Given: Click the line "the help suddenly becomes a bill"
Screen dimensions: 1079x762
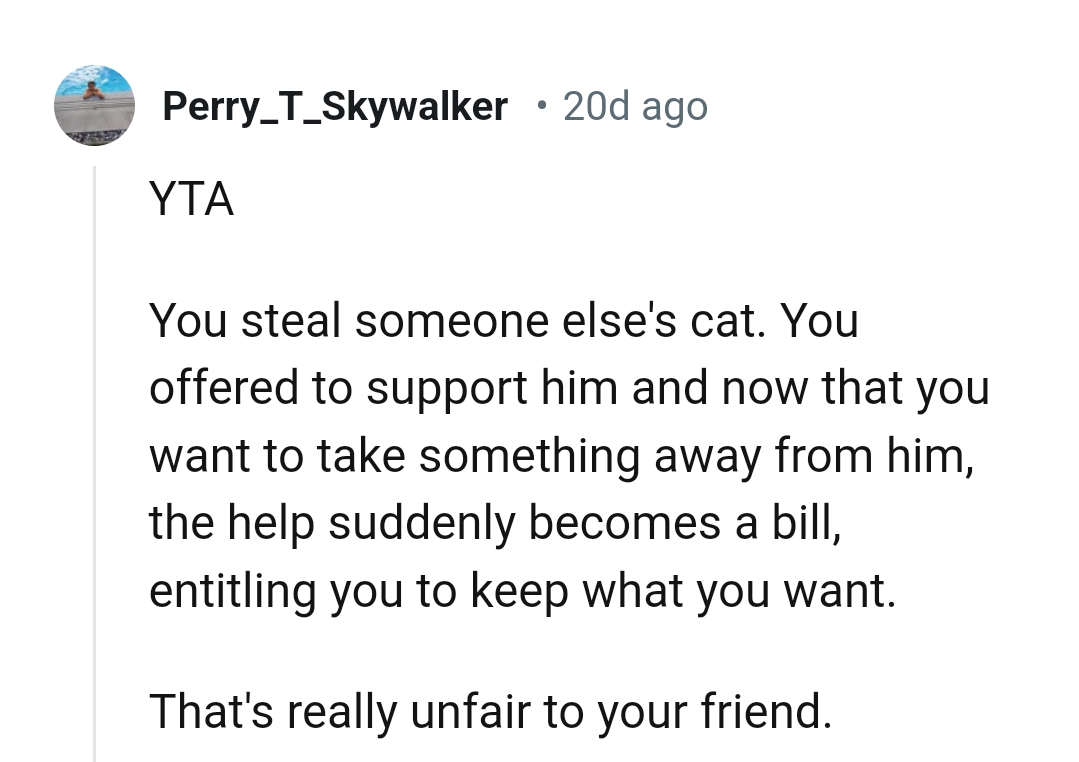Looking at the screenshot, I should (x=495, y=523).
